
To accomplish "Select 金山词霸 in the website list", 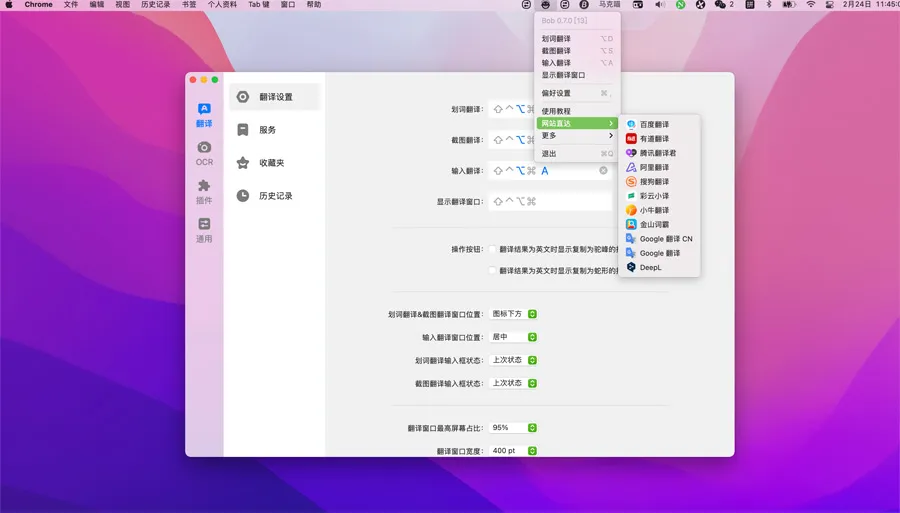I will pos(654,225).
